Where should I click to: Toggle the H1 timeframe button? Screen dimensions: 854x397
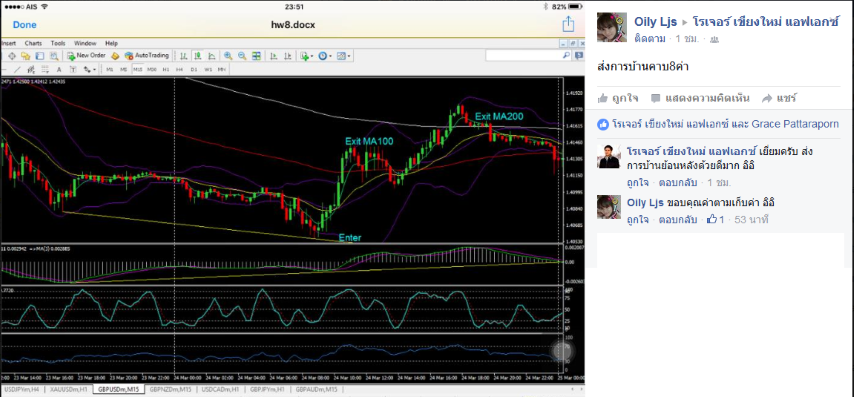pyautogui.click(x=166, y=69)
